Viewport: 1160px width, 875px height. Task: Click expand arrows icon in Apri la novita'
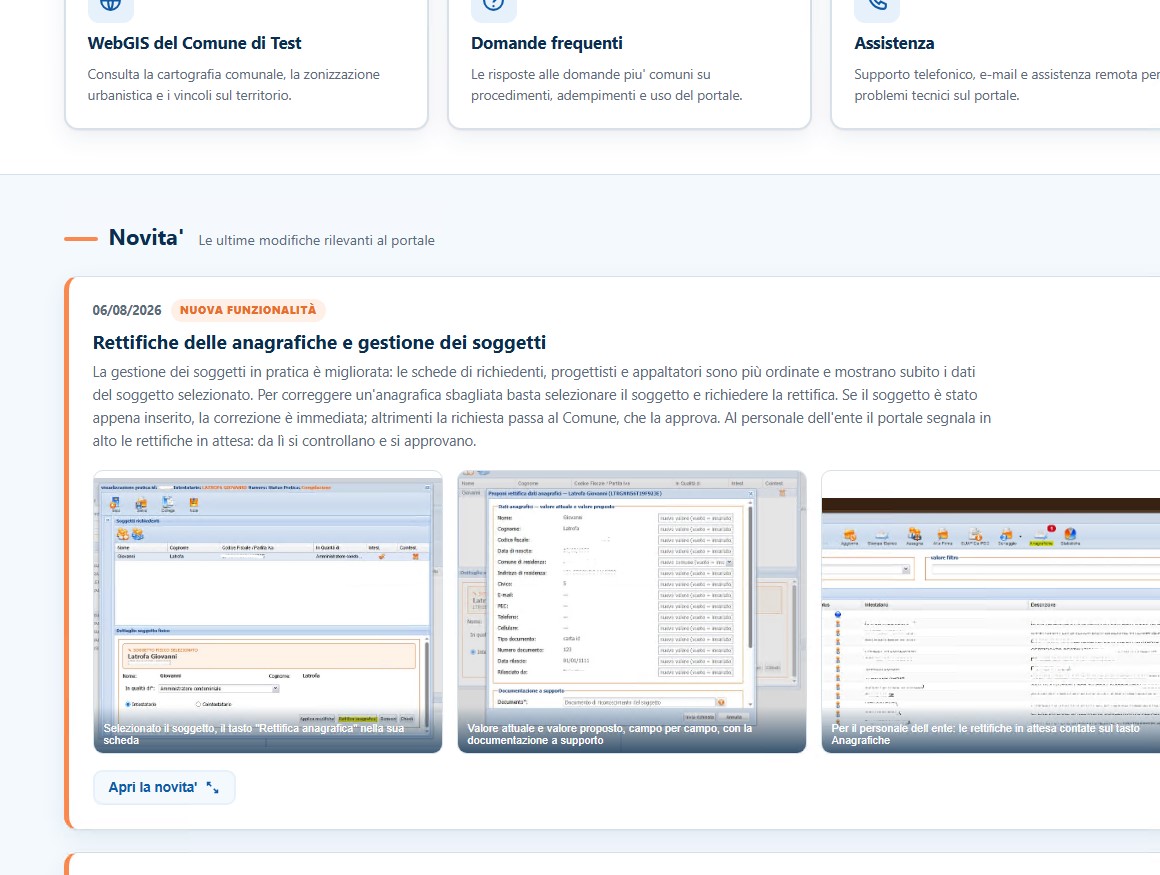click(212, 788)
